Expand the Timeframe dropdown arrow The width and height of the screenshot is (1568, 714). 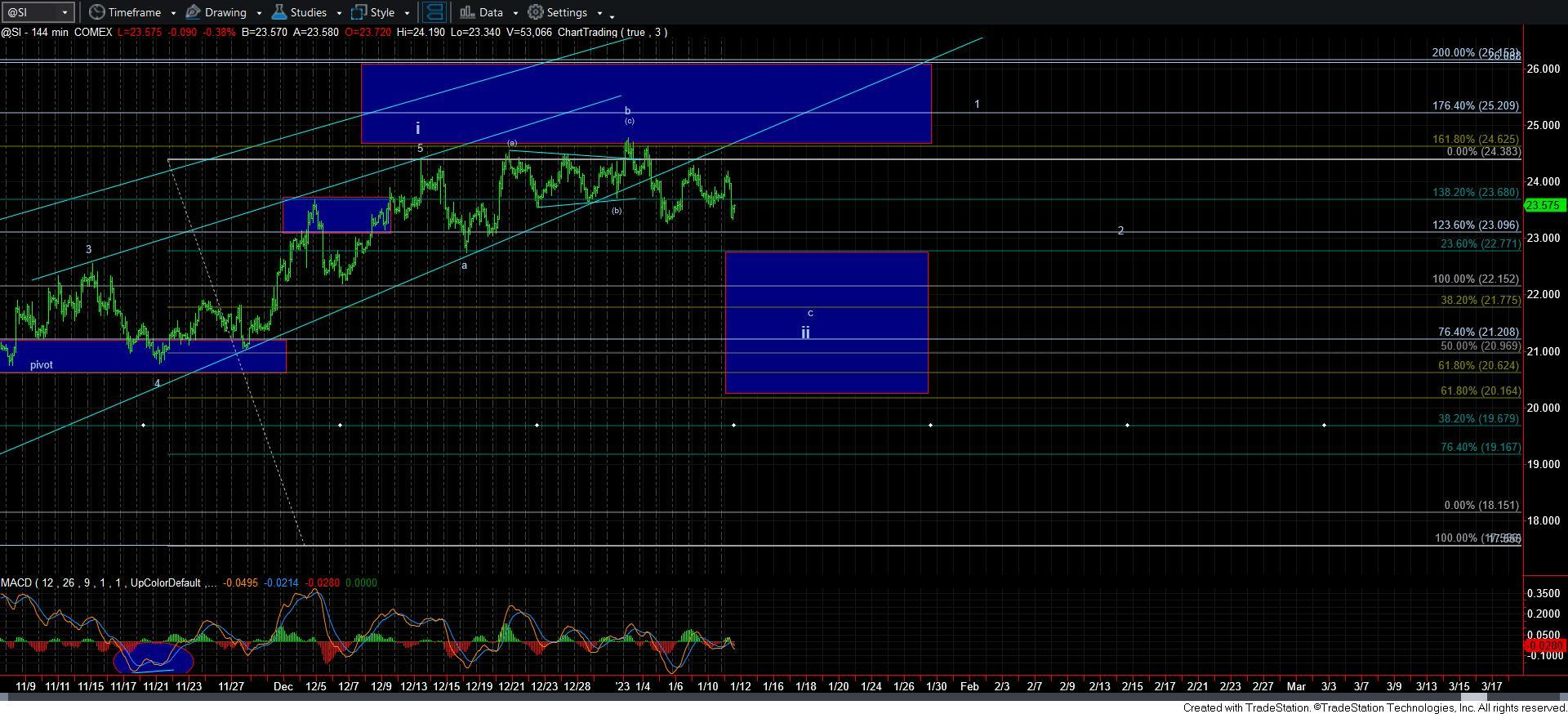(173, 13)
